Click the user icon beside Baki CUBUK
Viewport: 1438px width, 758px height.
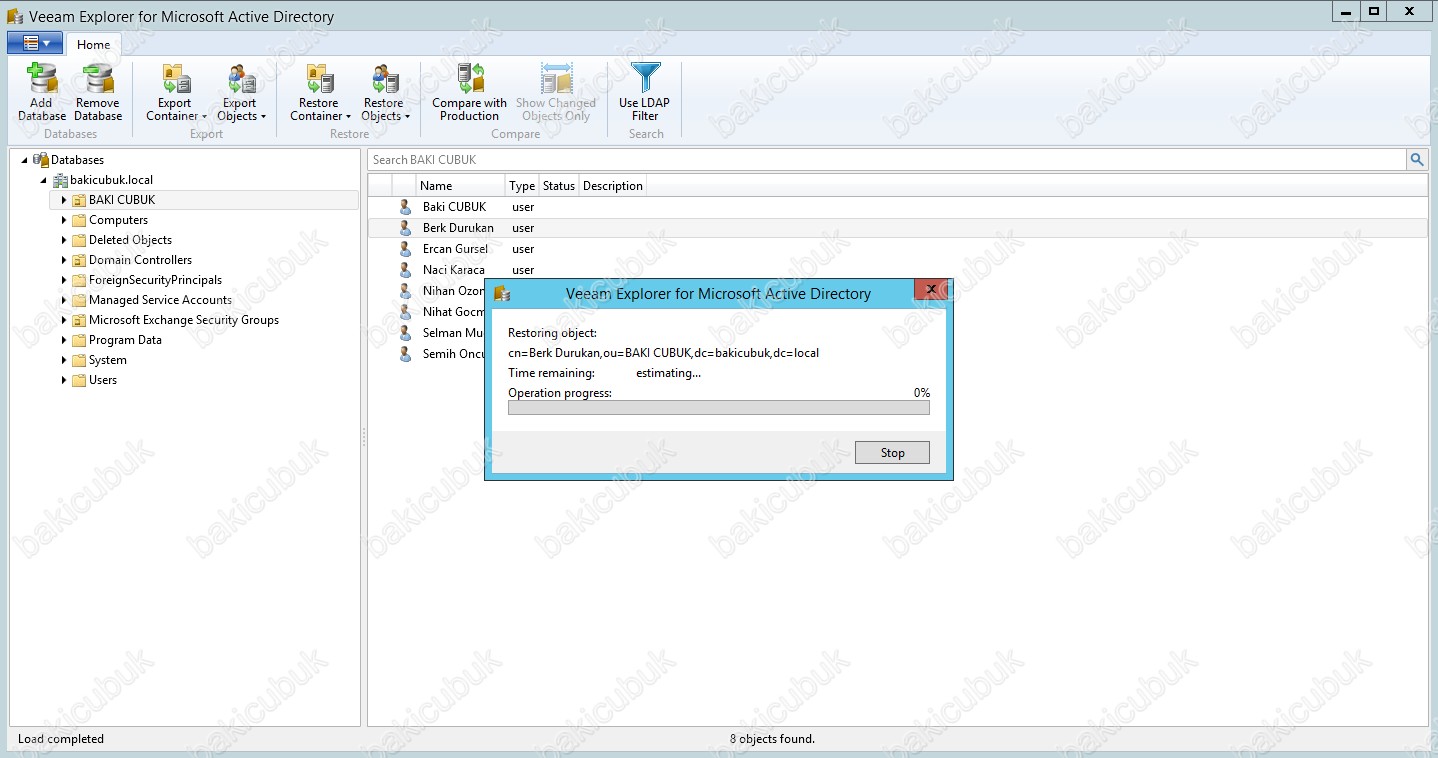405,207
